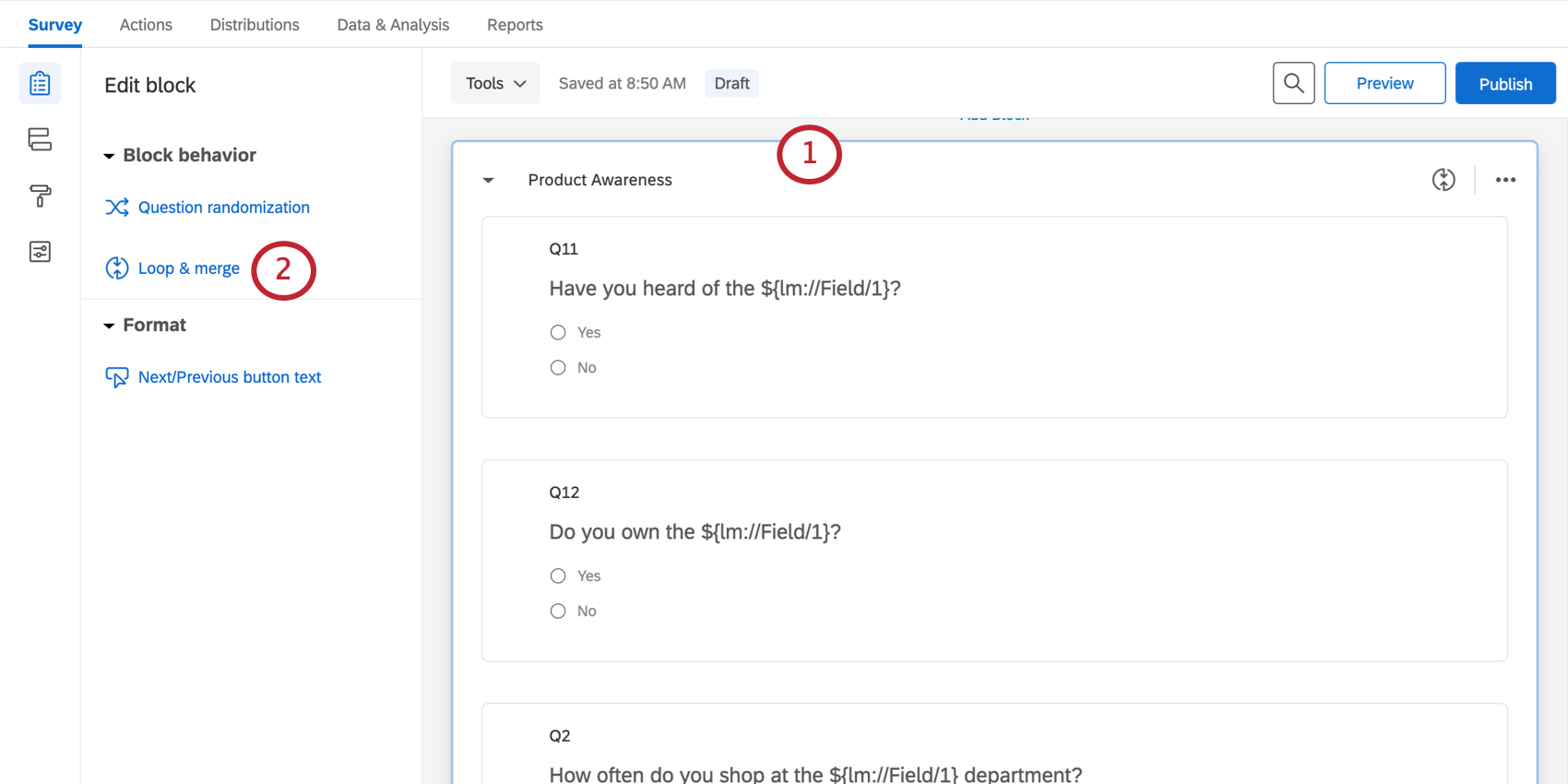Open the block options three-dot menu
The width and height of the screenshot is (1568, 784).
(1505, 180)
